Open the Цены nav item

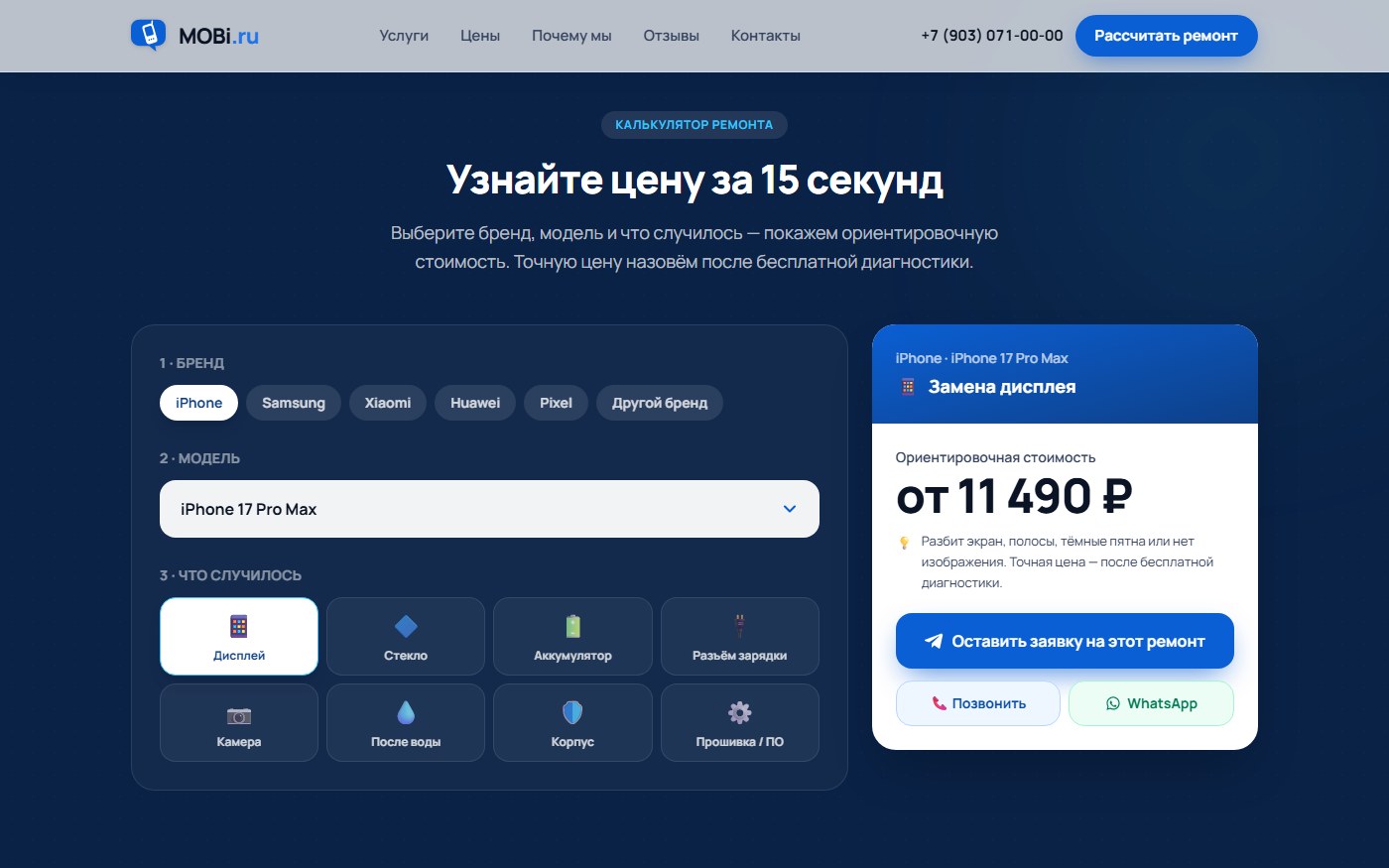point(480,36)
